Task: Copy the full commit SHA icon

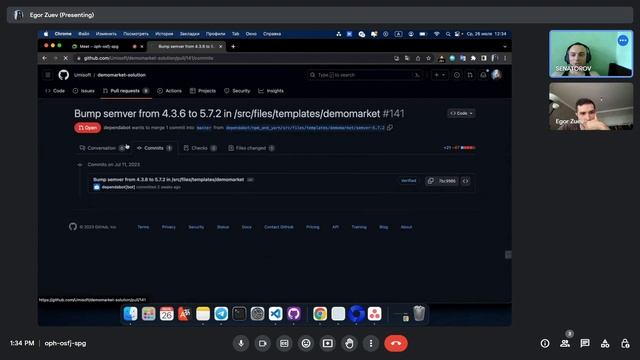Action: click(431, 181)
